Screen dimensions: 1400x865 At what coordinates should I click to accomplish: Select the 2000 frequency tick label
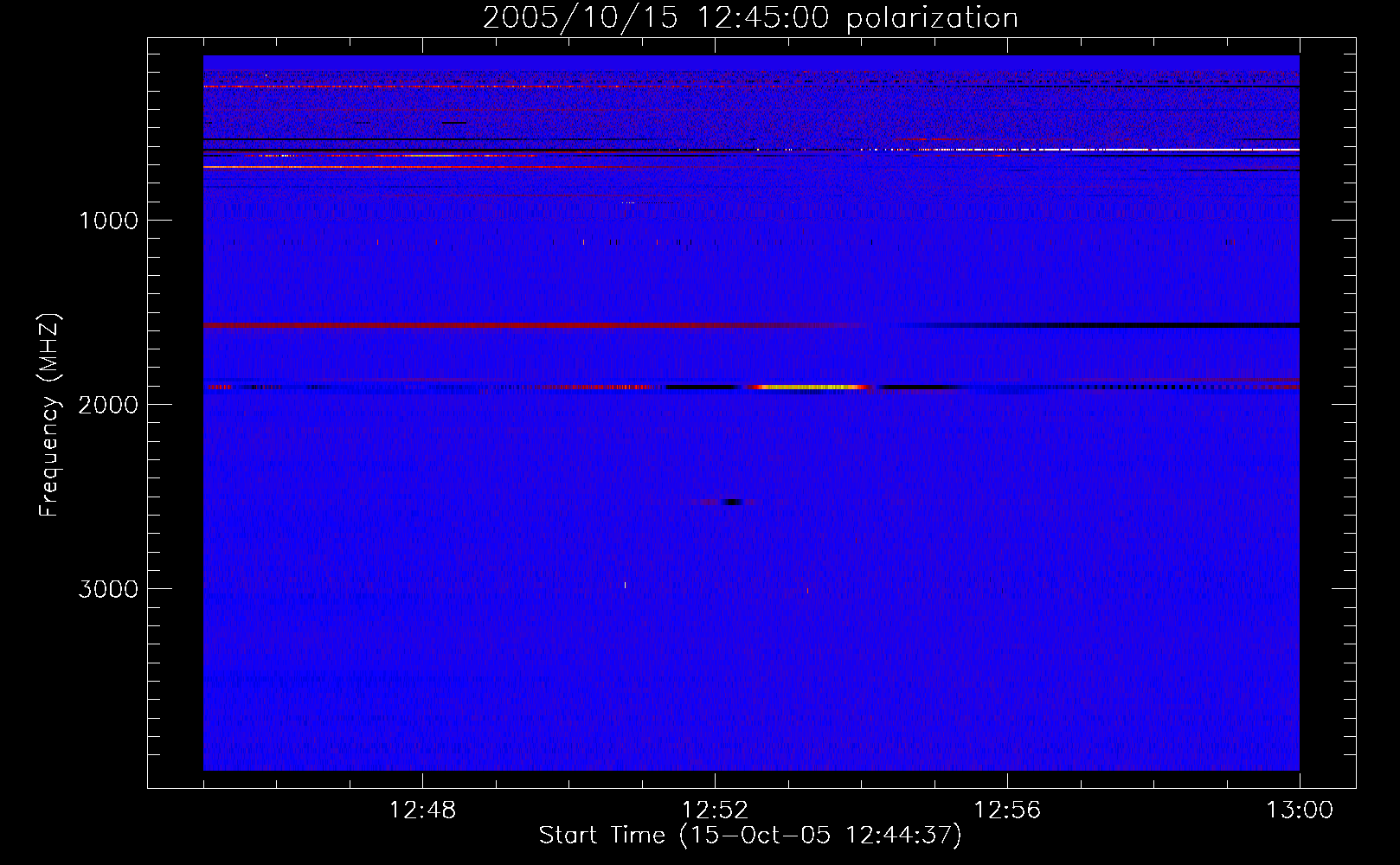108,405
